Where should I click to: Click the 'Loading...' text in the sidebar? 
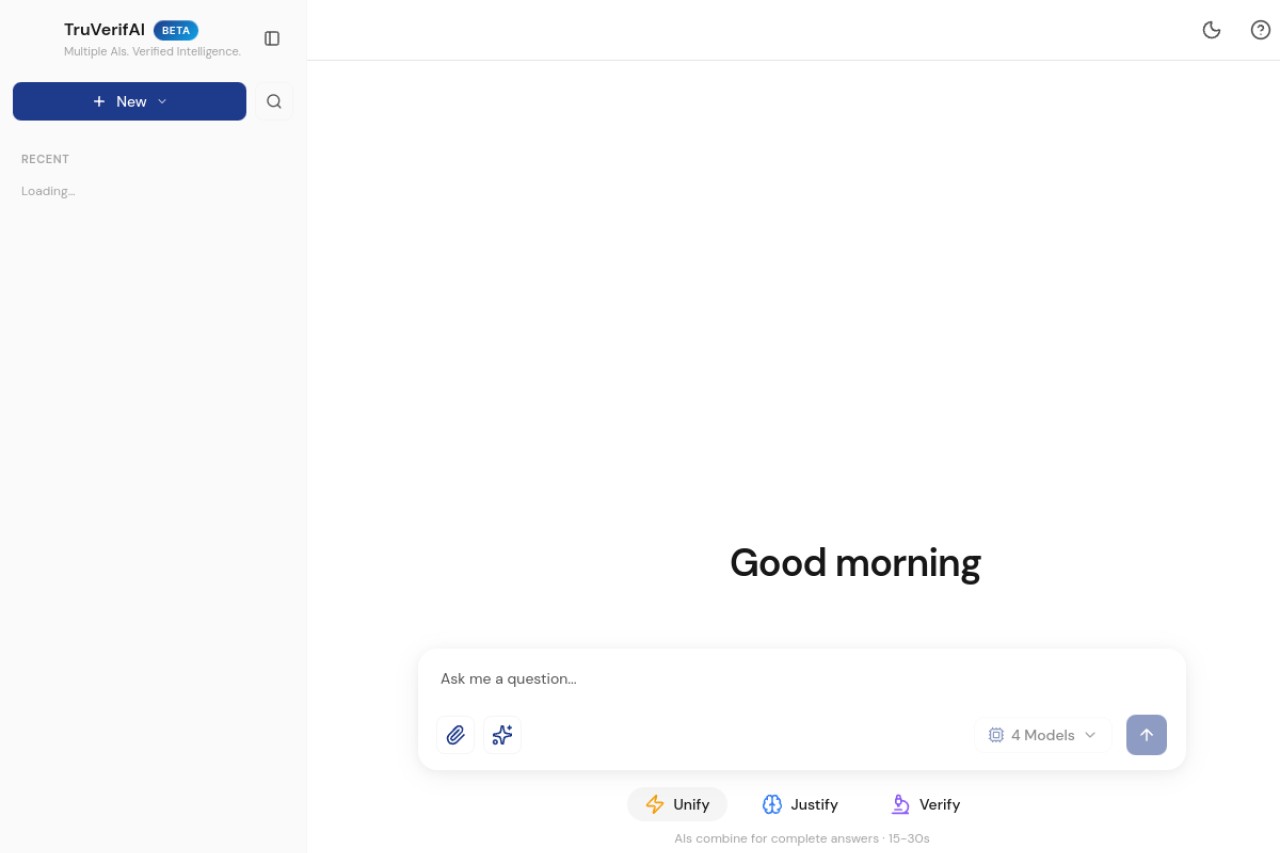[48, 191]
